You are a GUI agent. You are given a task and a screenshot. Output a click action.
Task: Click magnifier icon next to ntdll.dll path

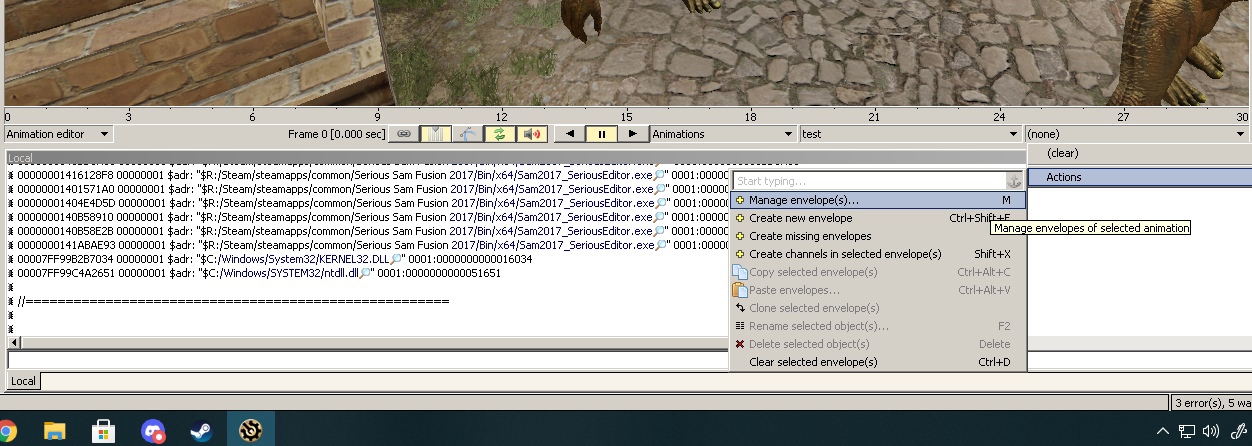tap(365, 273)
